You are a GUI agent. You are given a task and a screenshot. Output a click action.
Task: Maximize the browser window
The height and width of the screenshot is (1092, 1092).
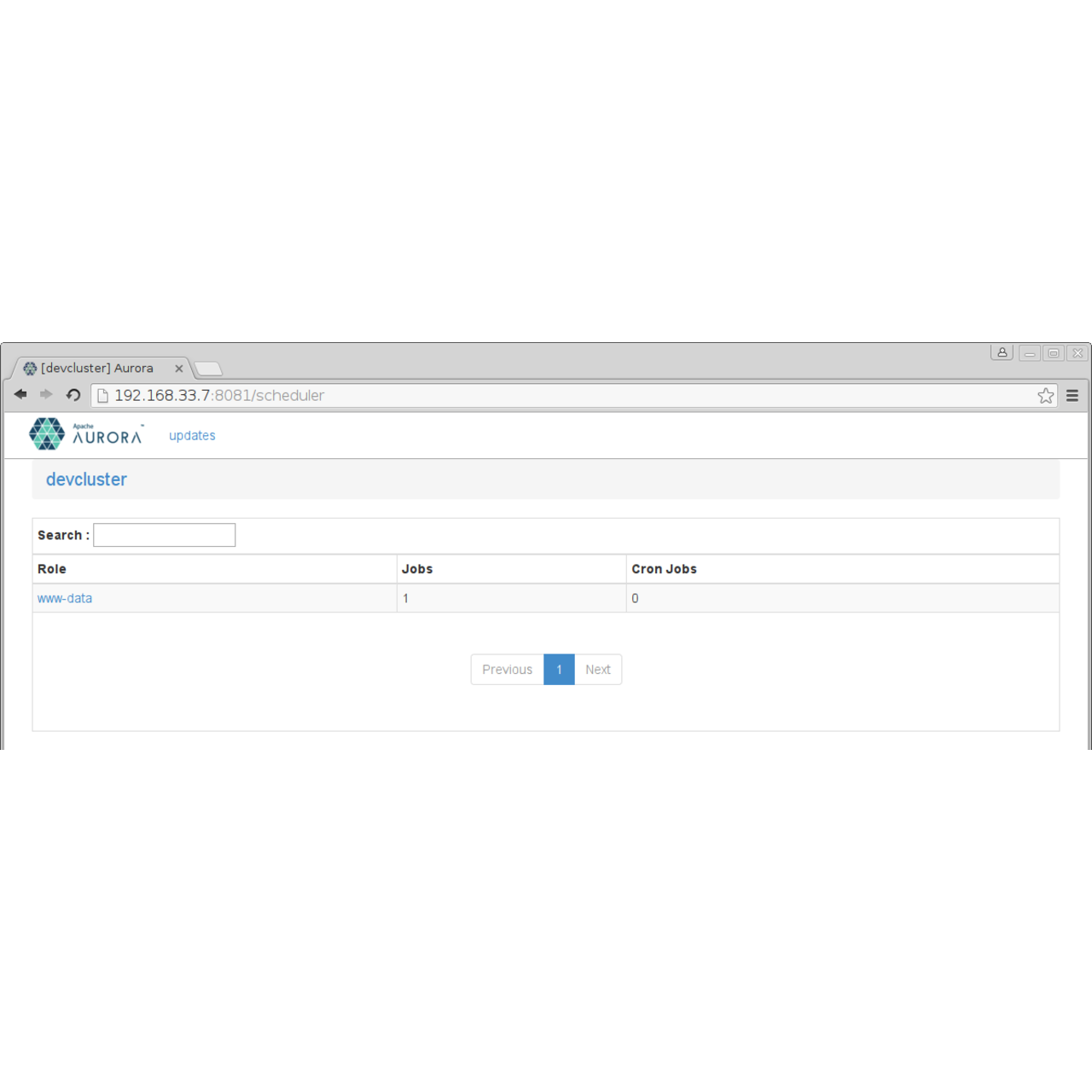(1054, 353)
